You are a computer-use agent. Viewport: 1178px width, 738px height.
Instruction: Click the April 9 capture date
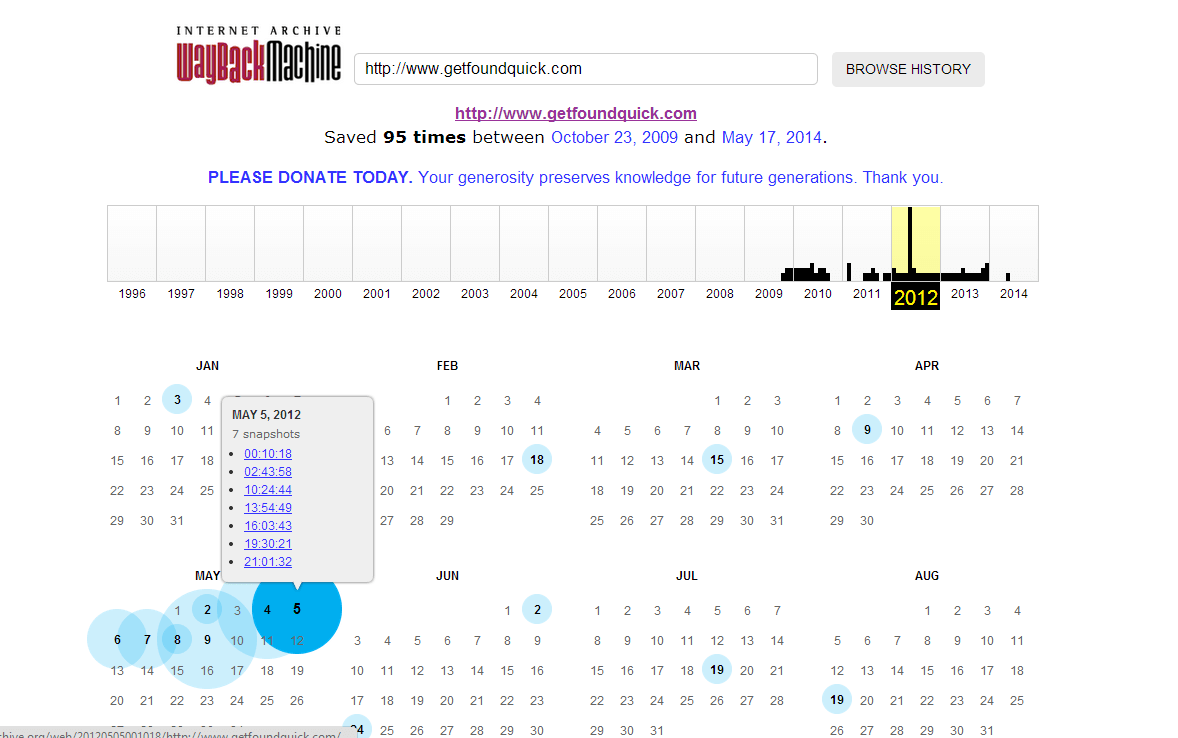coord(867,430)
